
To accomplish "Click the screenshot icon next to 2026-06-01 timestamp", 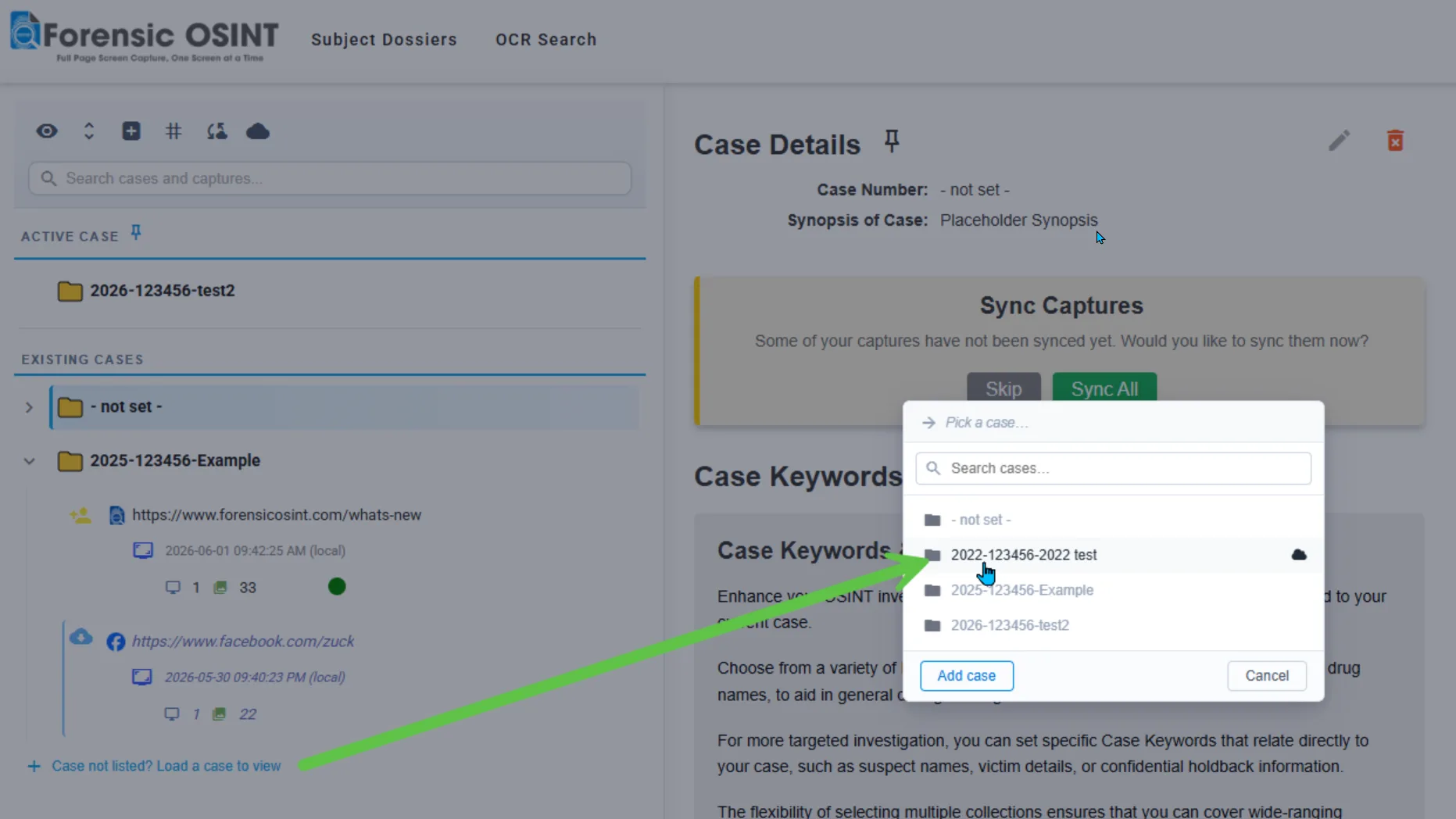I will point(143,551).
